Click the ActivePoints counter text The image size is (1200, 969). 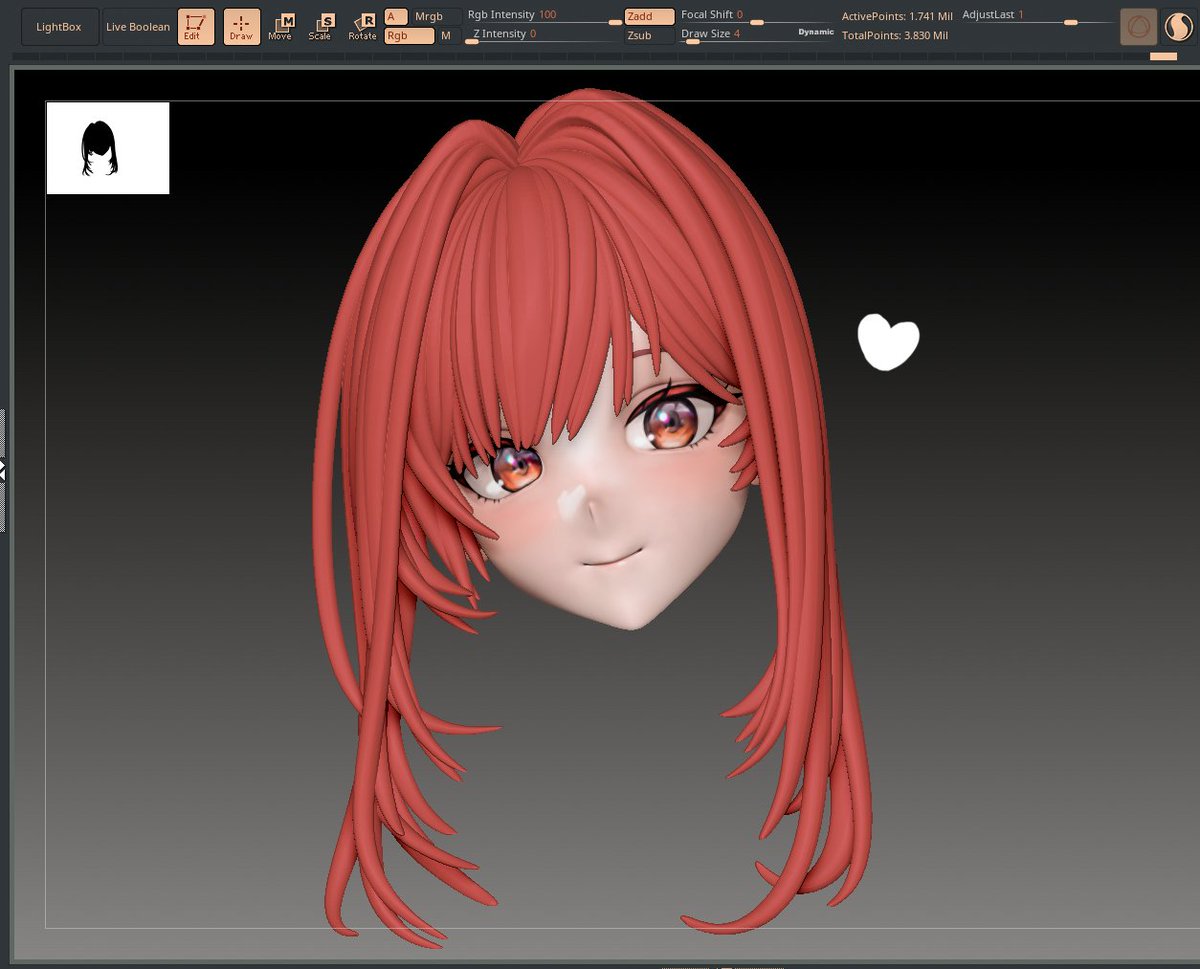pyautogui.click(x=898, y=16)
